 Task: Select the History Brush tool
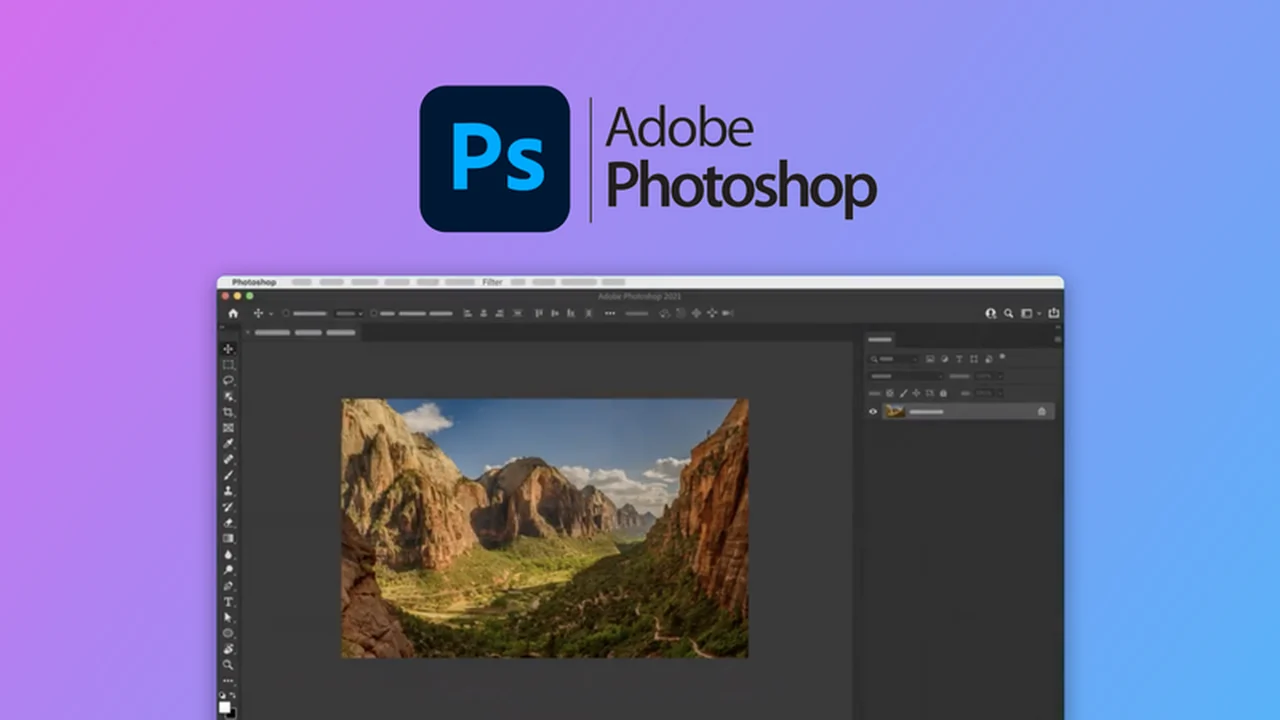click(x=228, y=507)
